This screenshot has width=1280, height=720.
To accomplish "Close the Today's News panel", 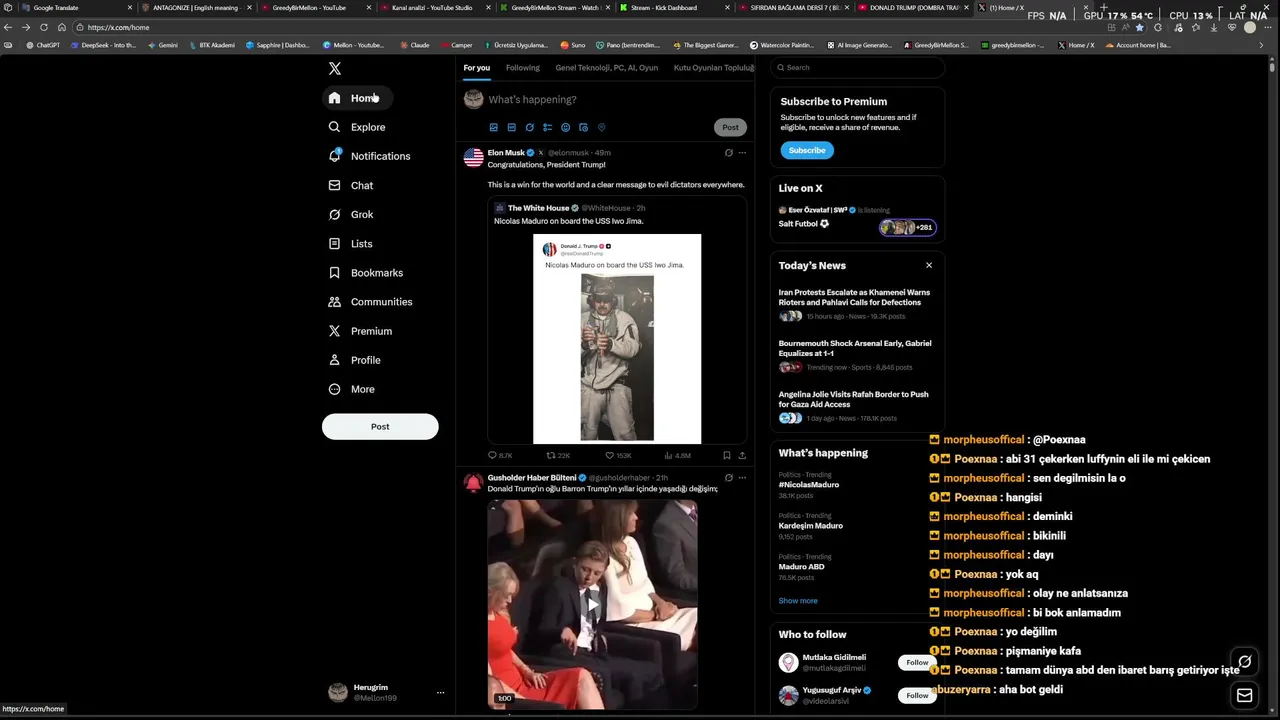I will (929, 265).
